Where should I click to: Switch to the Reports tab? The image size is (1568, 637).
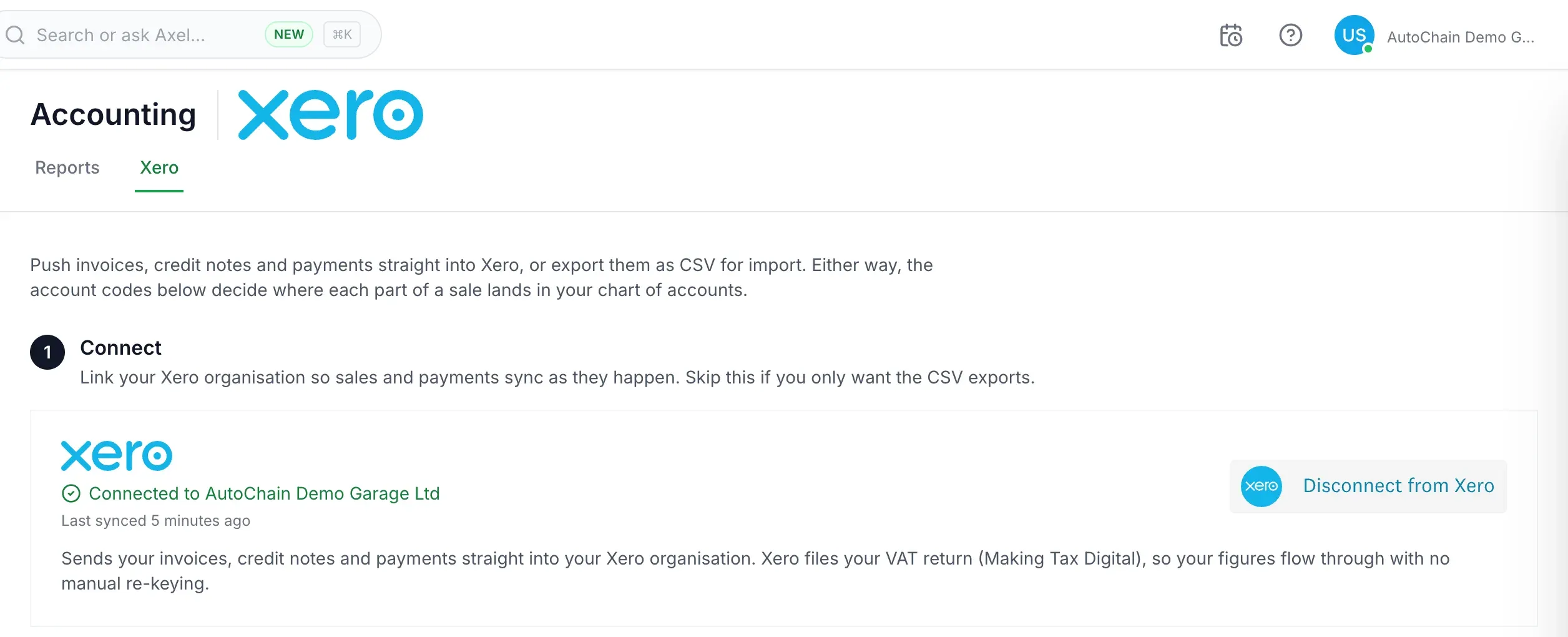tap(67, 167)
